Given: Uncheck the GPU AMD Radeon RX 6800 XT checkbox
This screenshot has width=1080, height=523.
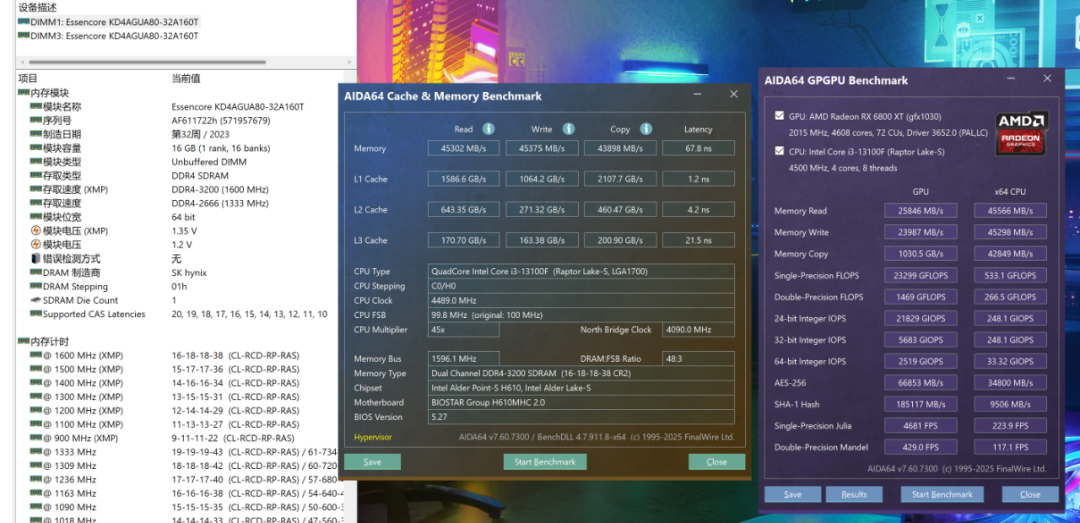Looking at the screenshot, I should pyautogui.click(x=778, y=116).
